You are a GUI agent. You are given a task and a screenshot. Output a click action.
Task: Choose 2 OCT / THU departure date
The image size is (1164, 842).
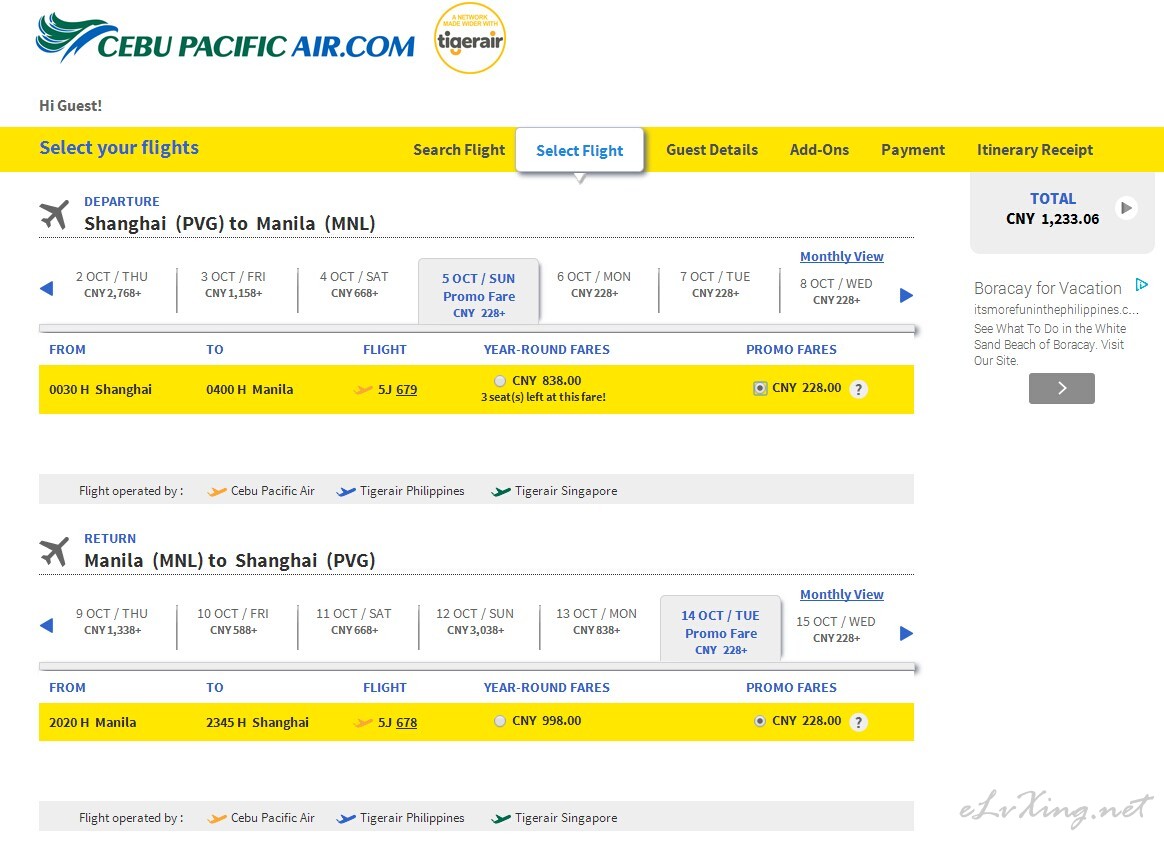click(x=112, y=284)
